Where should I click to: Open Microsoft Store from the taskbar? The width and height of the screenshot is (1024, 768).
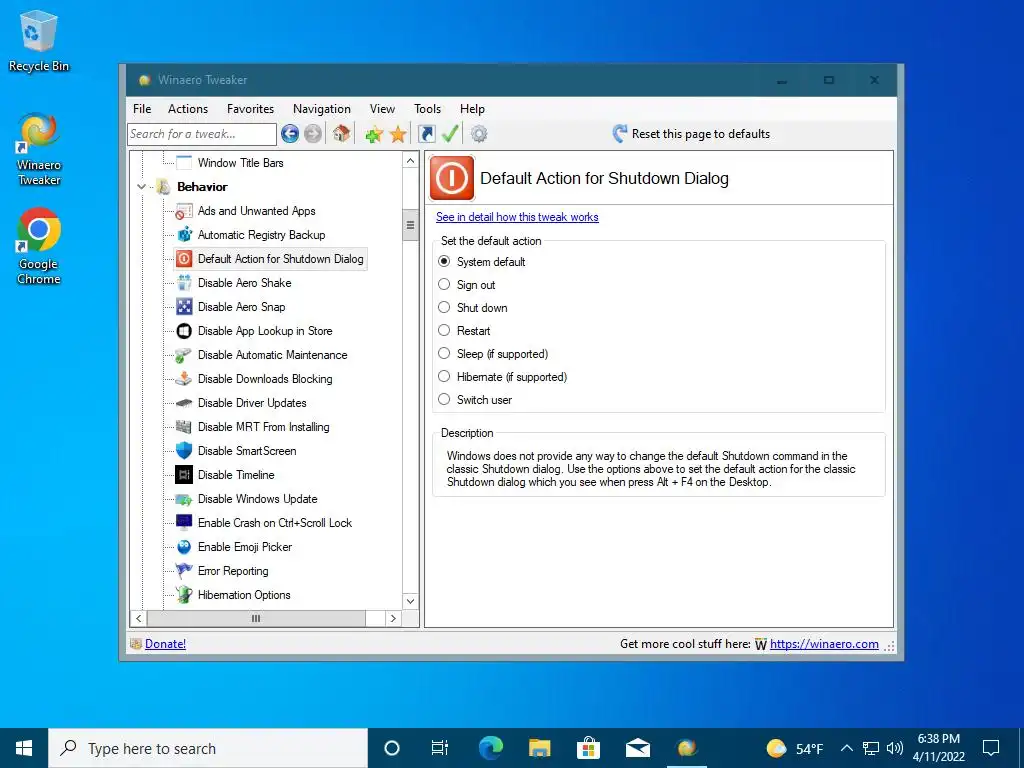[x=588, y=748]
